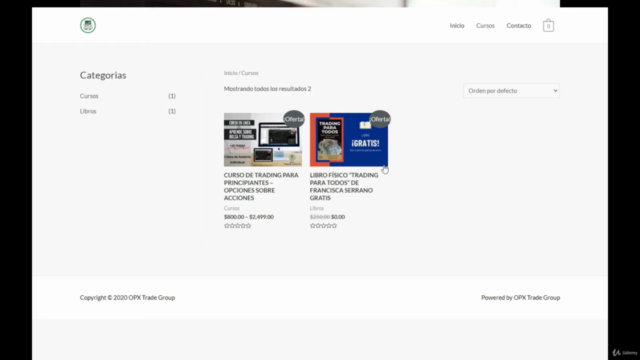The width and height of the screenshot is (640, 360).
Task: Click 'Mostrando todos los resultados 2' text
Action: point(267,89)
